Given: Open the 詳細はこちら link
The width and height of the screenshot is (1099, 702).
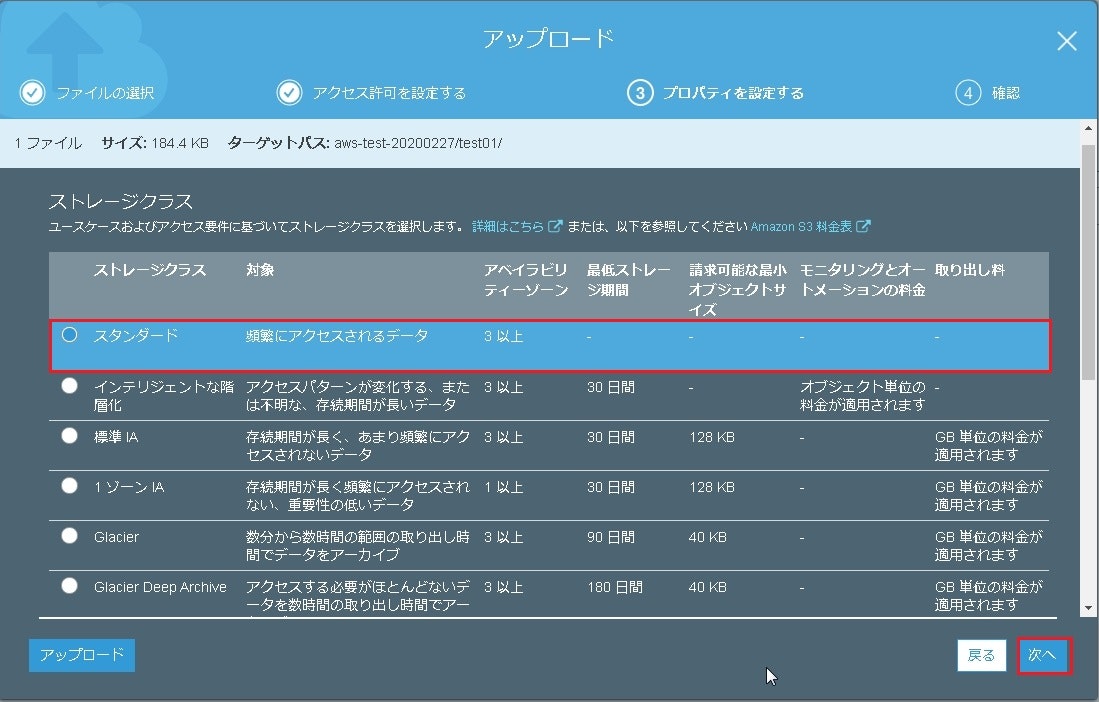Looking at the screenshot, I should point(507,226).
